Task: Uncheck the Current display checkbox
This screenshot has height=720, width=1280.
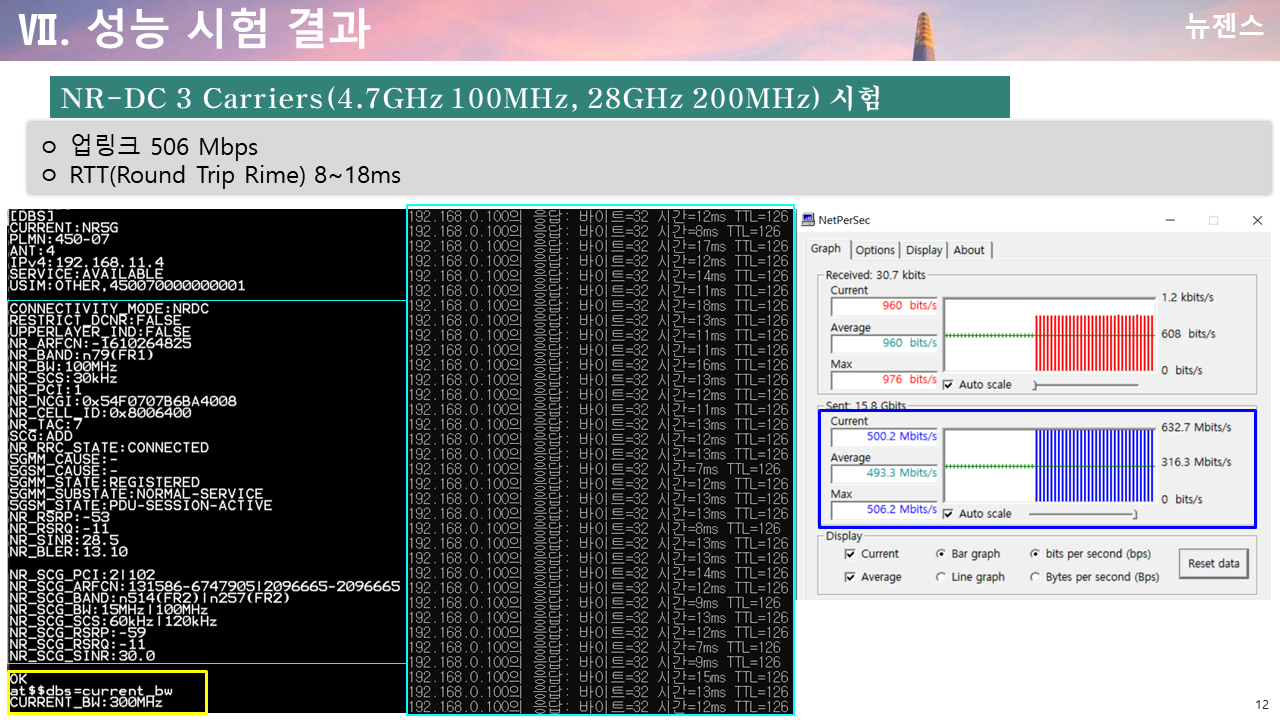Action: 850,553
